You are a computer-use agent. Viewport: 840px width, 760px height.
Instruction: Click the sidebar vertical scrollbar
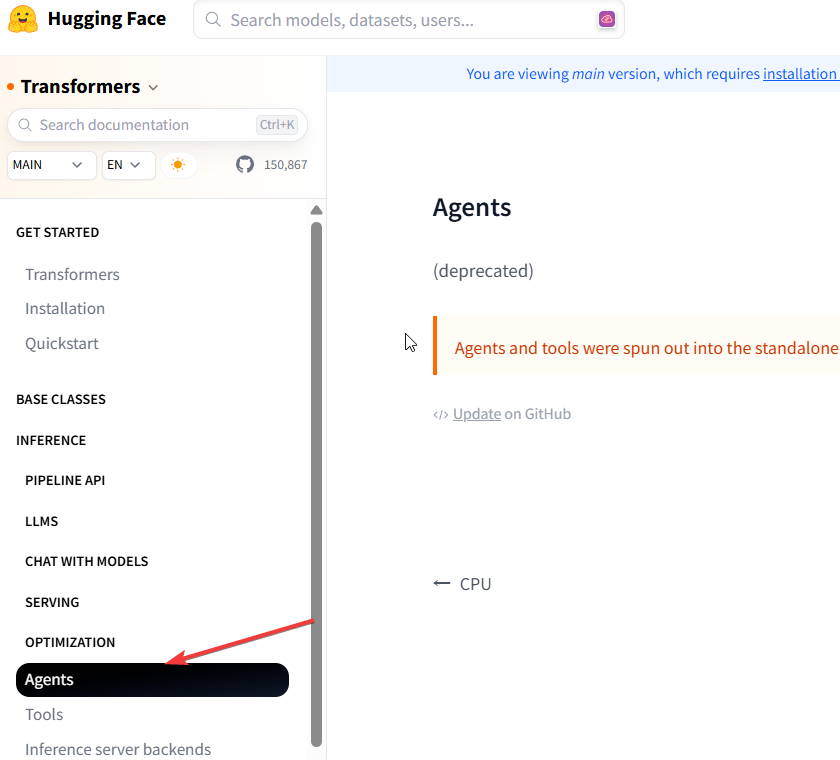click(x=316, y=480)
